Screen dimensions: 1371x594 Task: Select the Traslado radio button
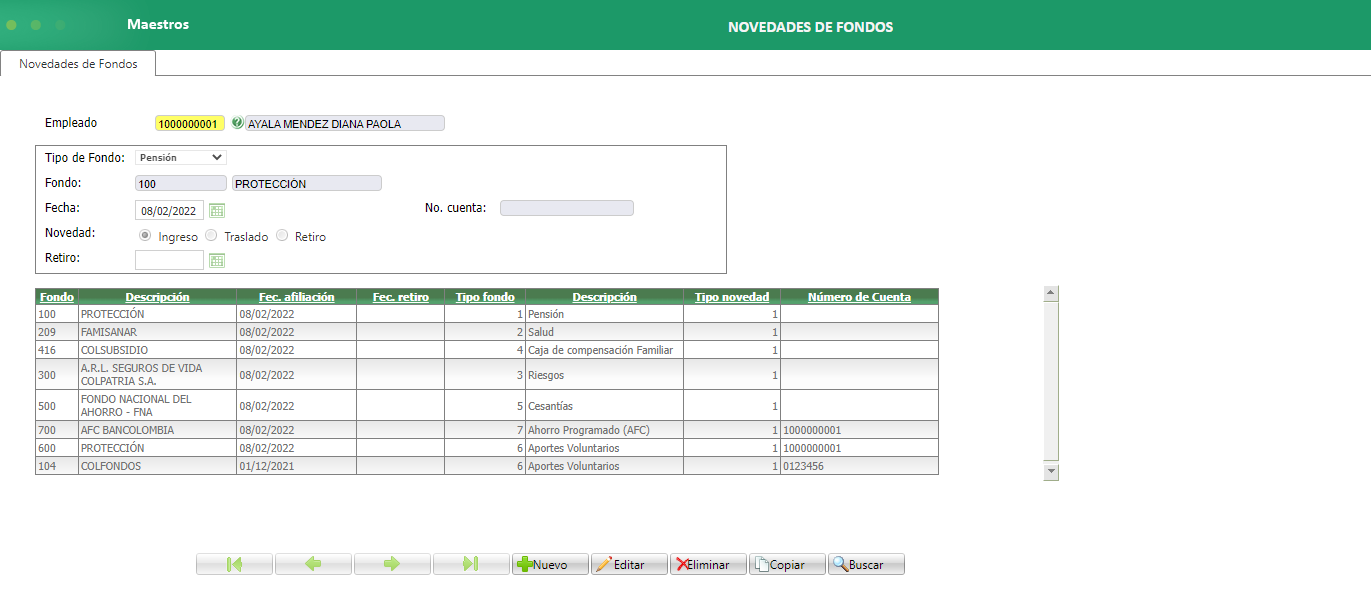[210, 235]
